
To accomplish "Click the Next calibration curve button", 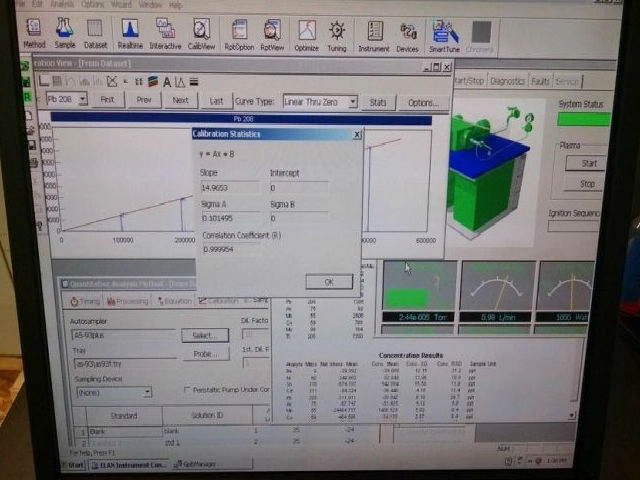I will click(x=180, y=100).
